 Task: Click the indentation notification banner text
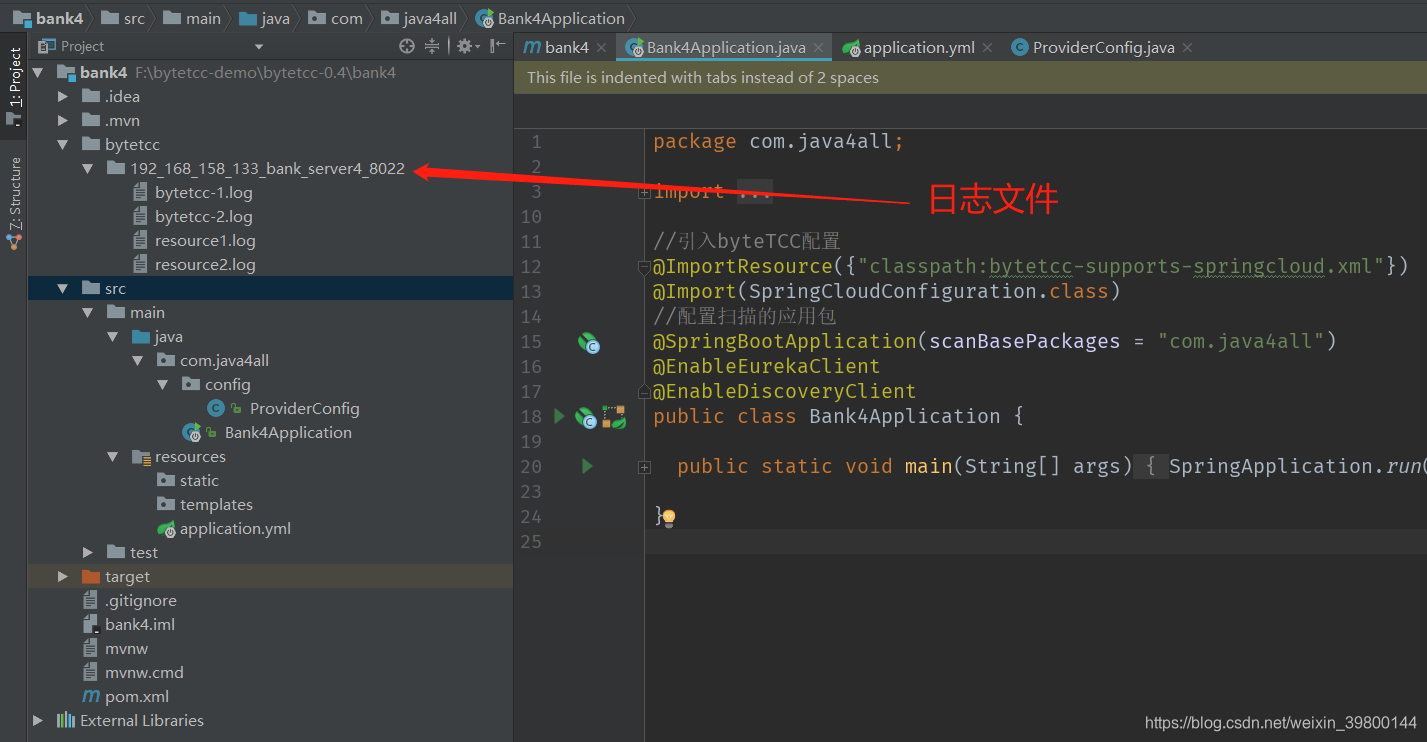(x=703, y=77)
